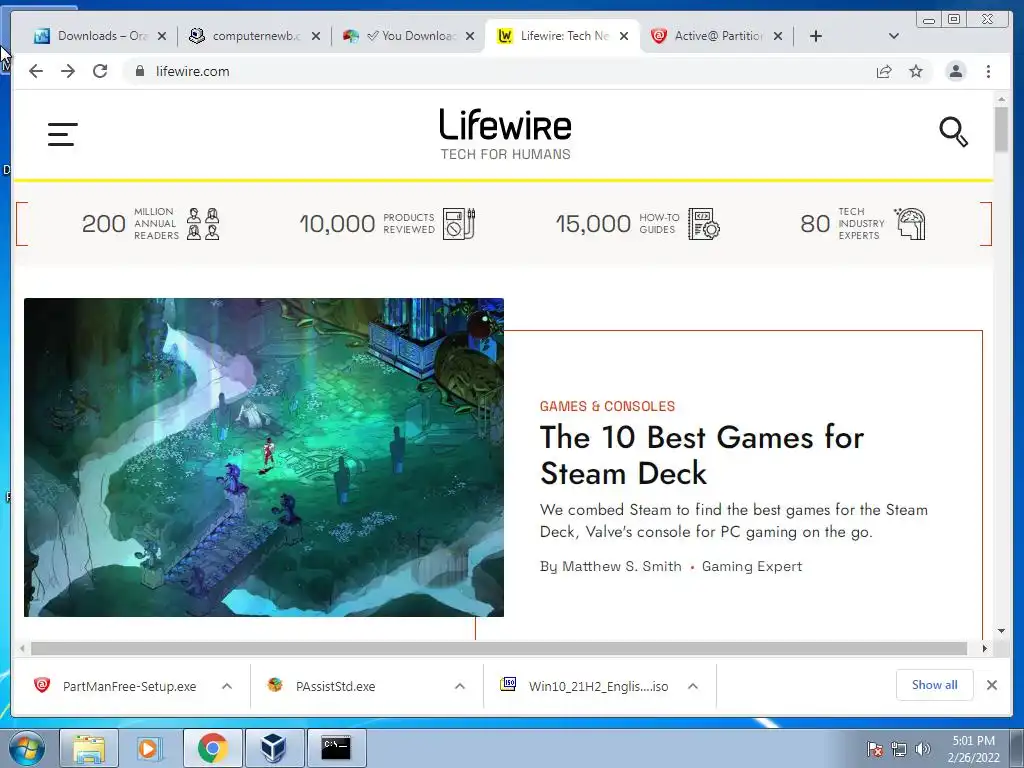Image resolution: width=1024 pixels, height=768 pixels.
Task: Close the Active@ Partition tab
Action: [x=778, y=37]
